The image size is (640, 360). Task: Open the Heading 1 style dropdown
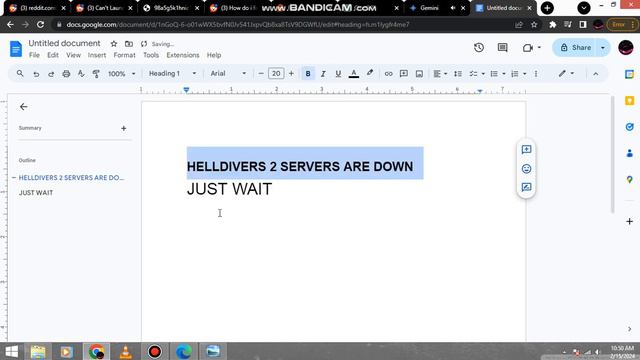(172, 73)
